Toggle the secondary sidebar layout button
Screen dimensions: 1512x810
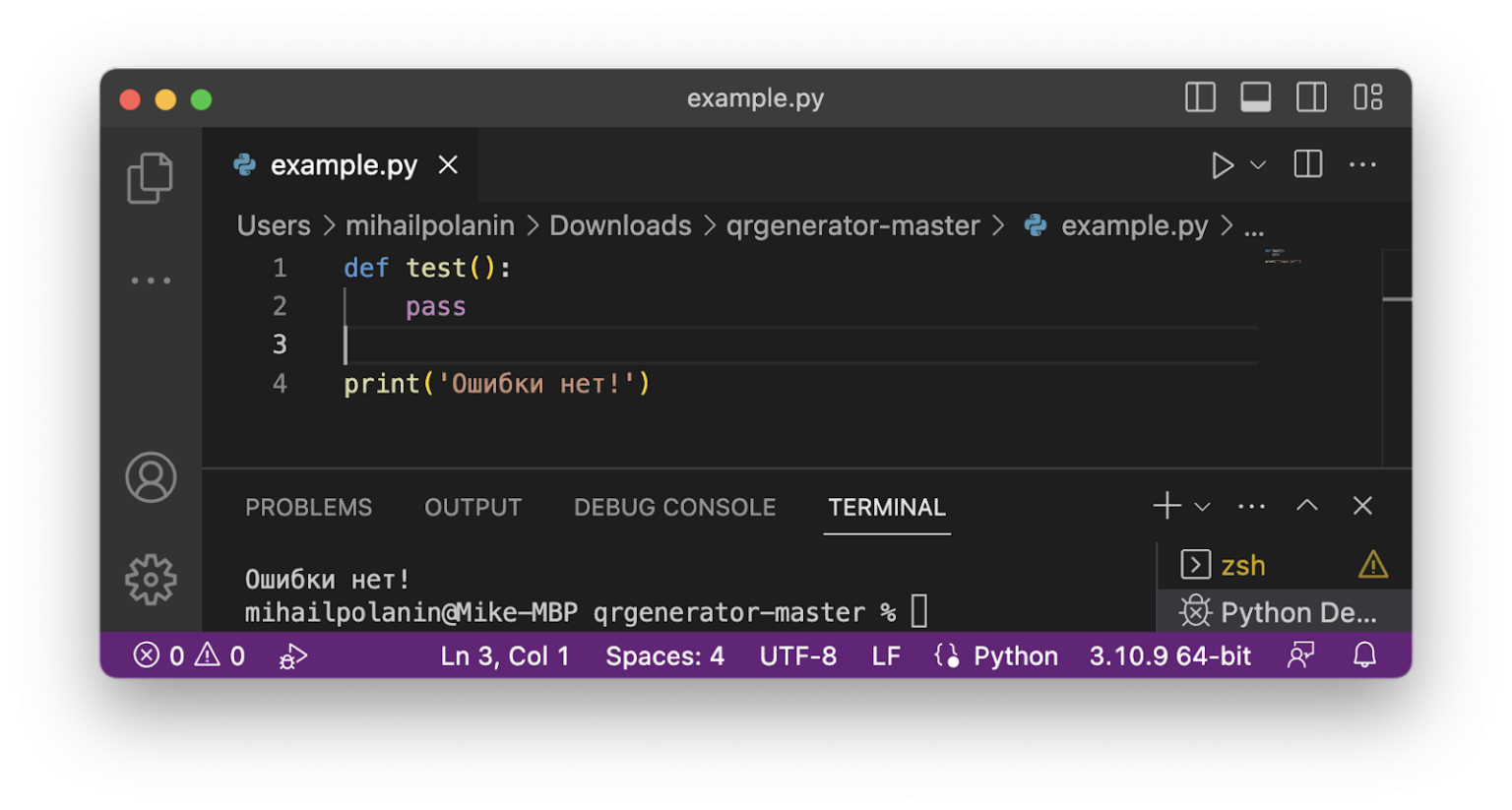(1311, 97)
